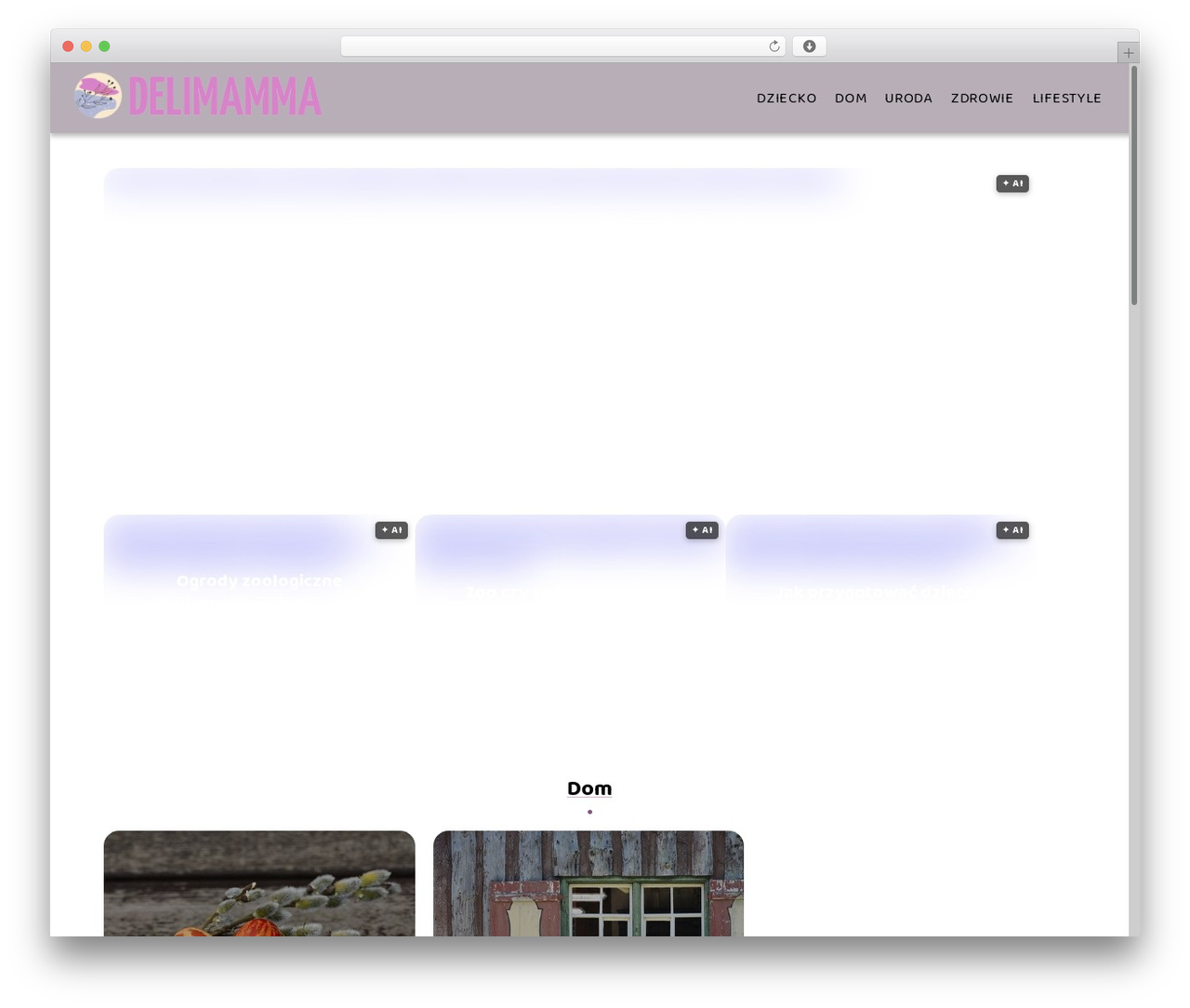Screen dimensions: 1190x1008
Task: Click the Delimamma round logo icon
Action: click(x=98, y=96)
